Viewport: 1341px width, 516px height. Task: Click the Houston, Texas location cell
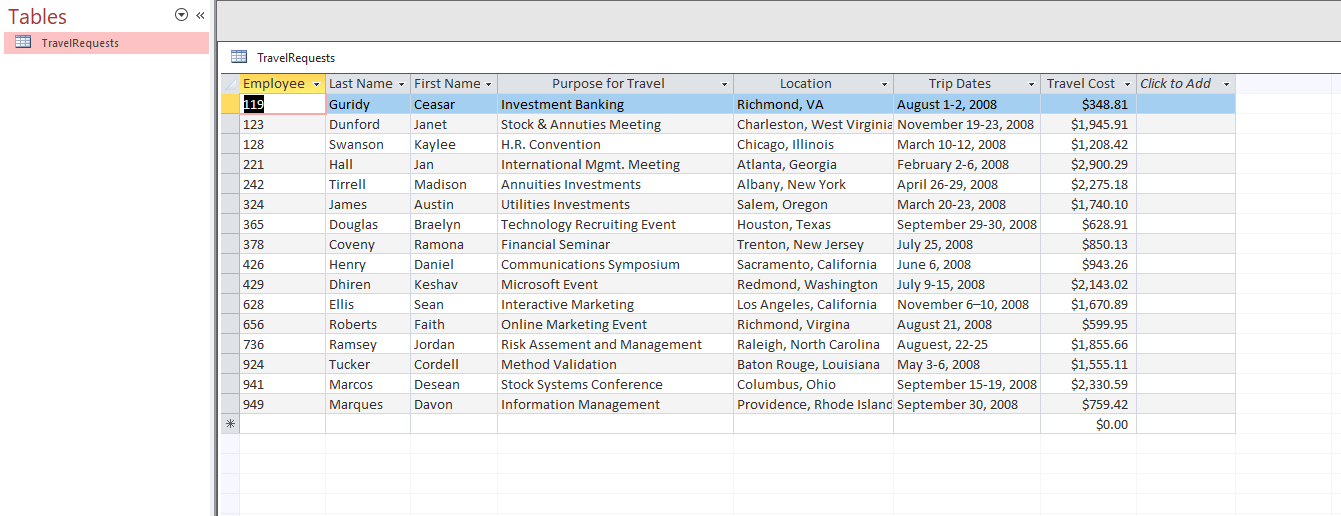click(x=814, y=224)
